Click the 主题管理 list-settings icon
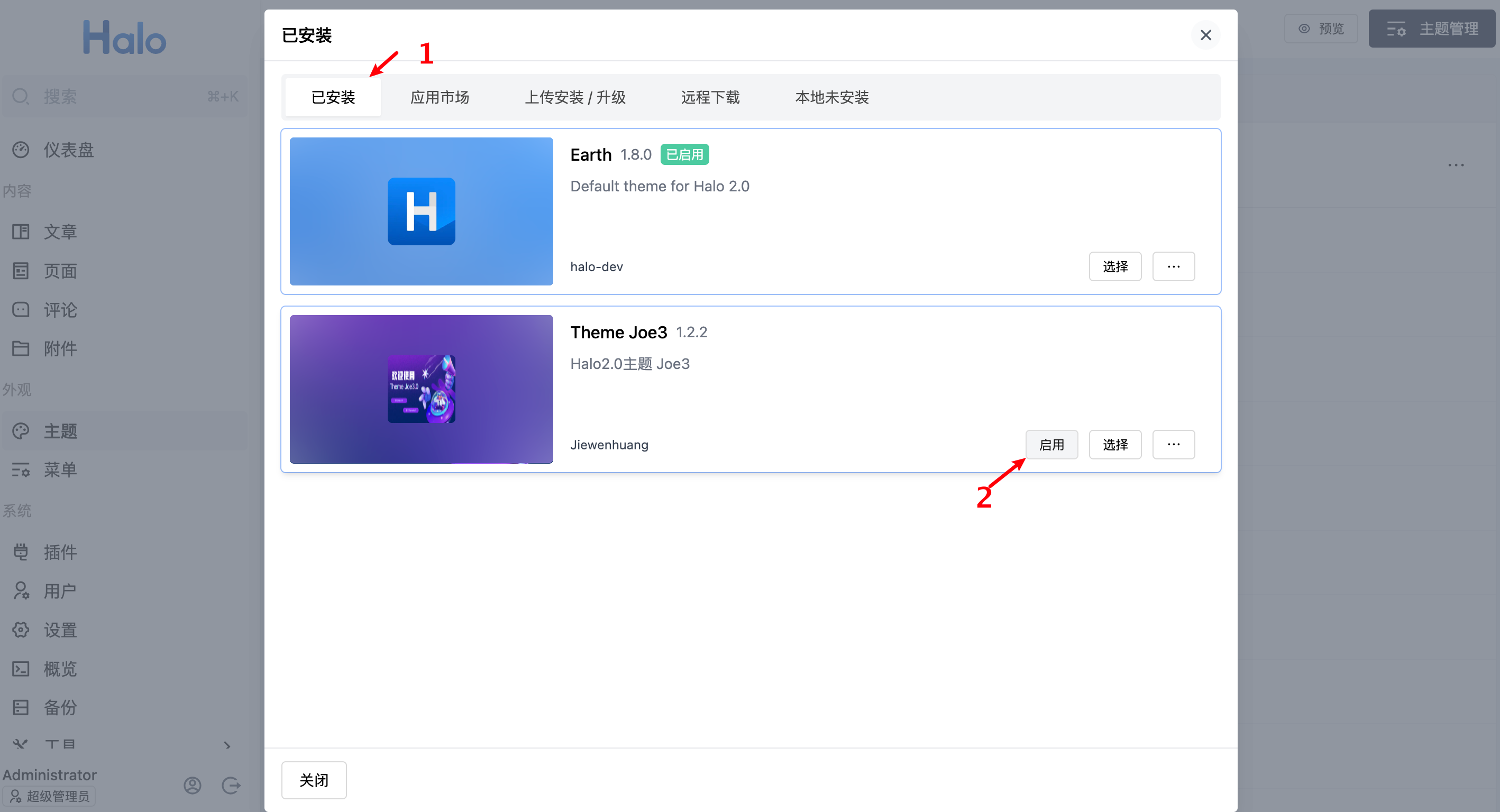The width and height of the screenshot is (1500, 812). (1396, 29)
